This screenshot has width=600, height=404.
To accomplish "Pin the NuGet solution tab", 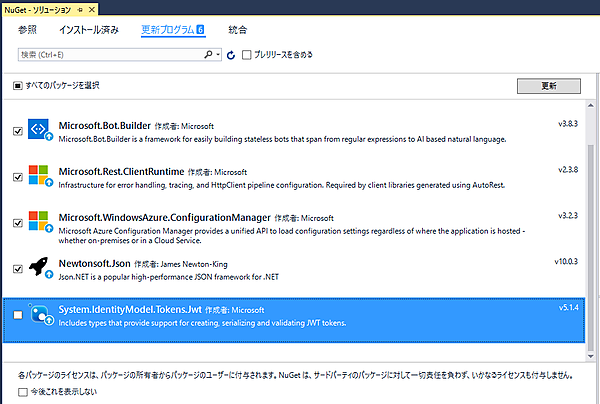I will click(x=80, y=10).
